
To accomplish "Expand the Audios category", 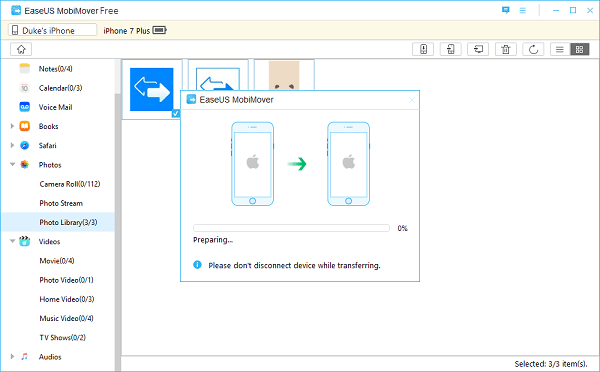I will (x=12, y=356).
